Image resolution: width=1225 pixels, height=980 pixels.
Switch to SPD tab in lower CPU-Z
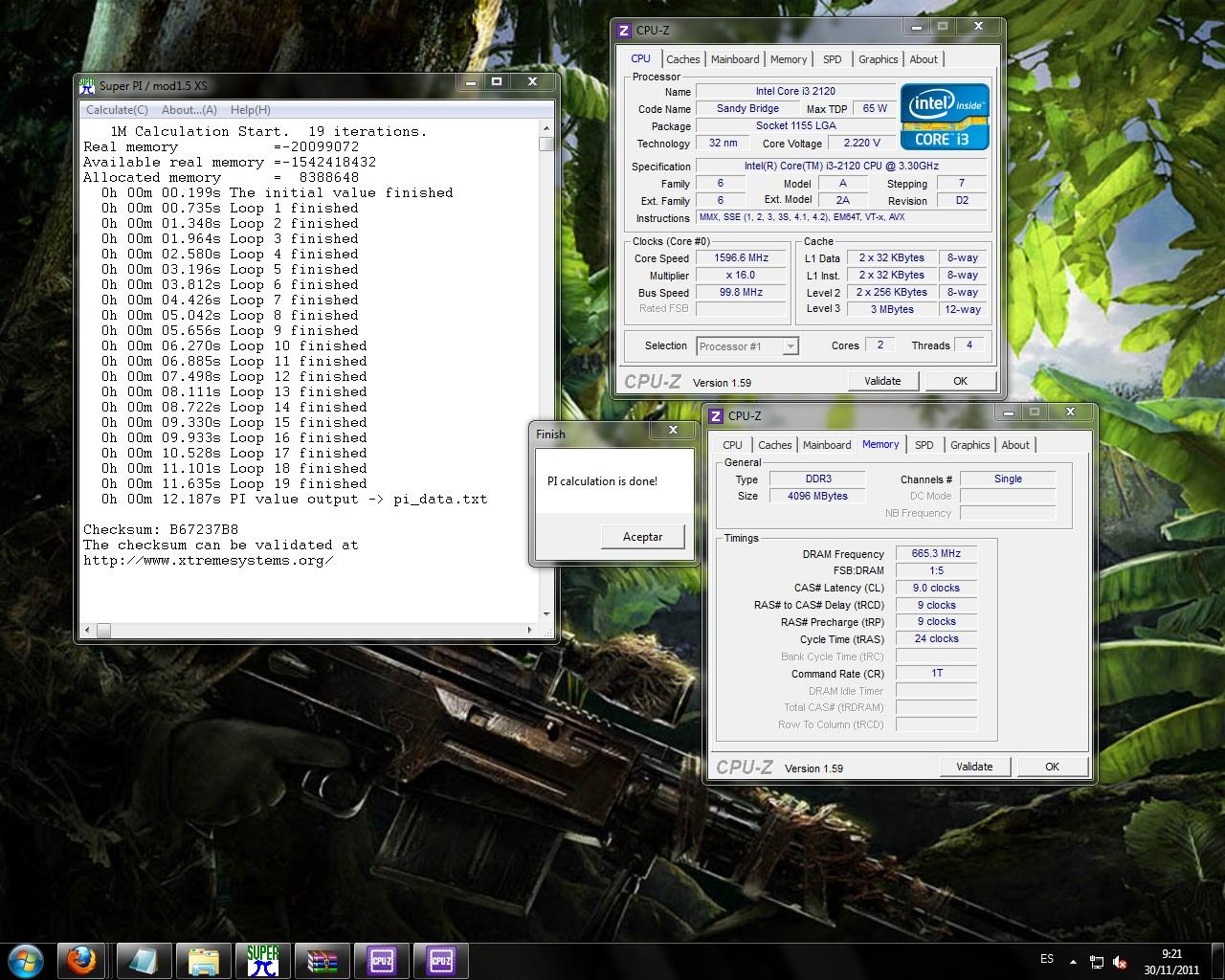[924, 445]
